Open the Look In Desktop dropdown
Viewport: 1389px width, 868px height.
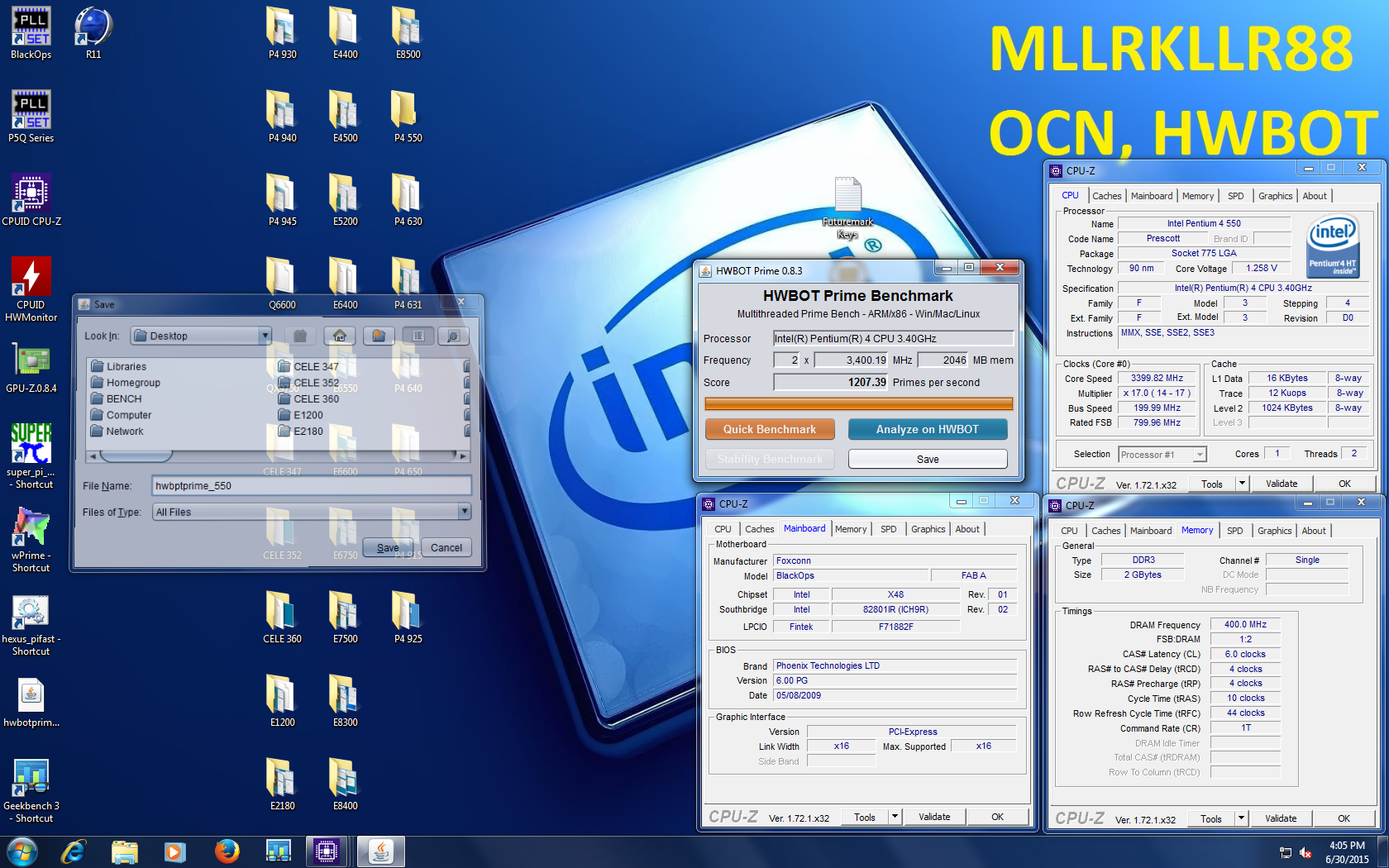pyautogui.click(x=201, y=336)
